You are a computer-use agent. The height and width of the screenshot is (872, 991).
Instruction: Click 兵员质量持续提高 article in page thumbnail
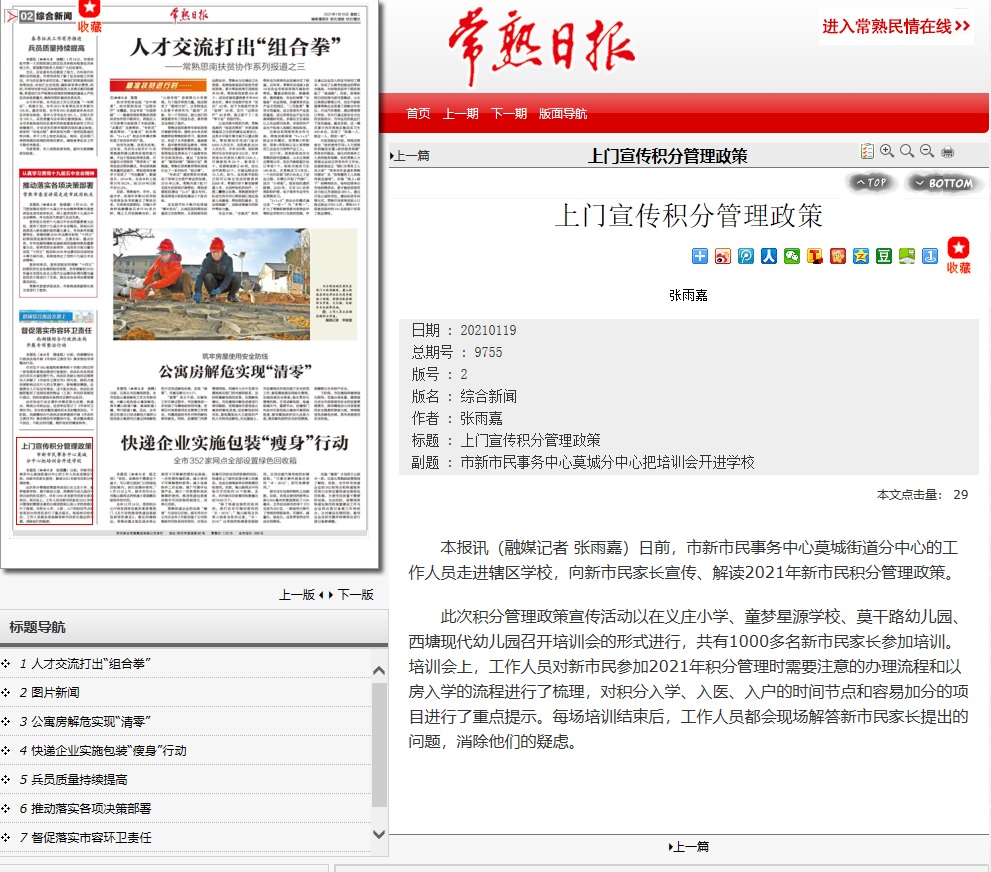click(x=56, y=94)
